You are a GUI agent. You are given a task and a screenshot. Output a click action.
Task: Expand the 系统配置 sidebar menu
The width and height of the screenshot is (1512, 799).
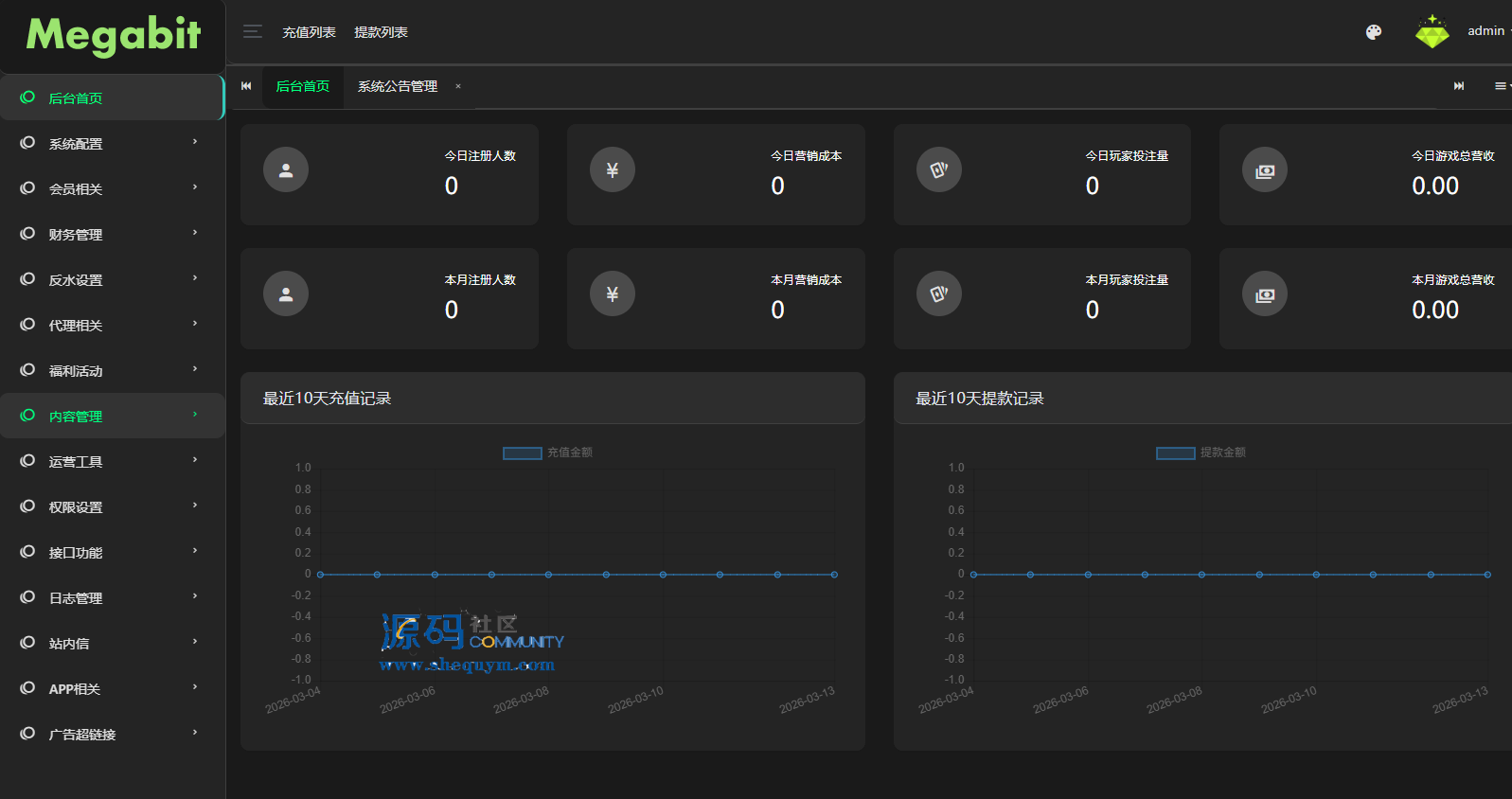[112, 144]
